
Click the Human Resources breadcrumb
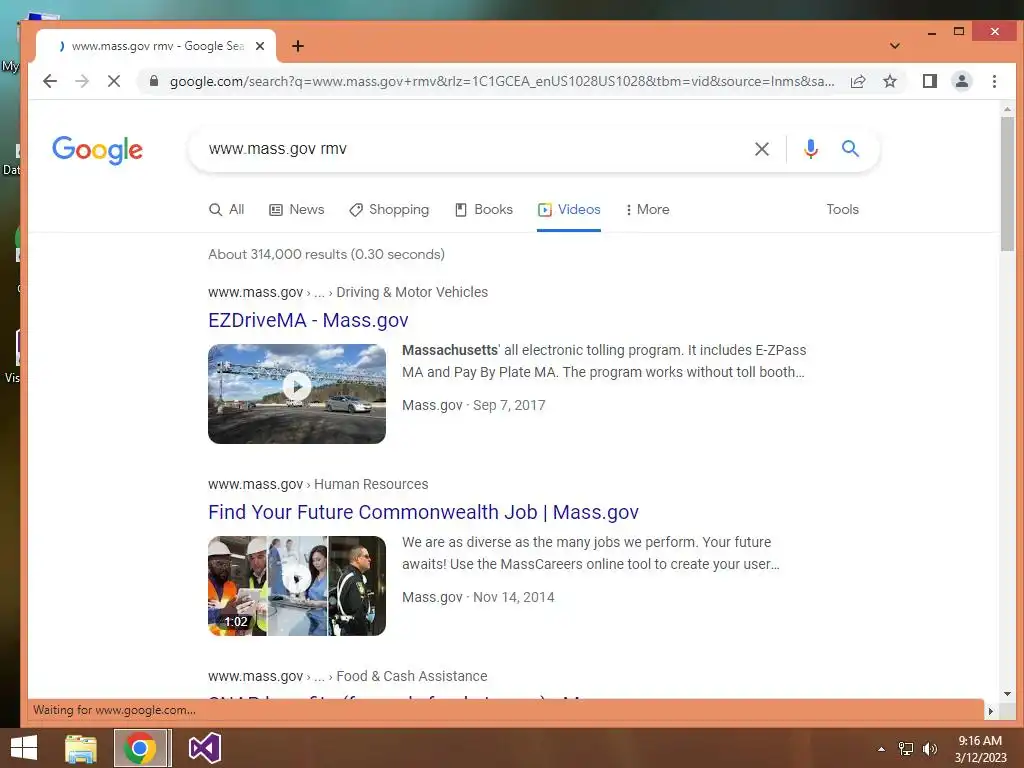(371, 484)
